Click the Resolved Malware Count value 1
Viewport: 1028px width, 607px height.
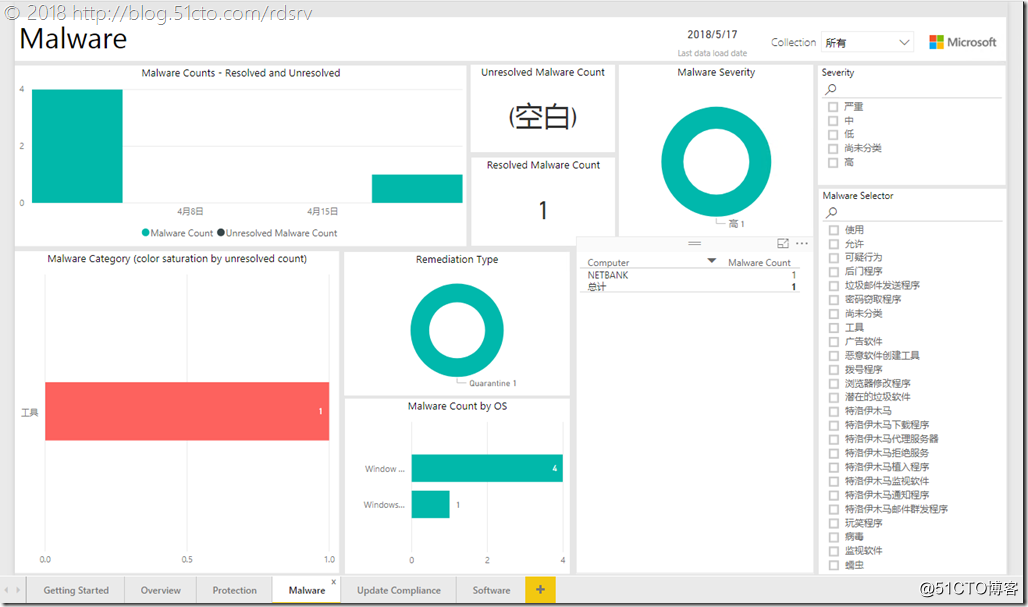click(x=543, y=210)
